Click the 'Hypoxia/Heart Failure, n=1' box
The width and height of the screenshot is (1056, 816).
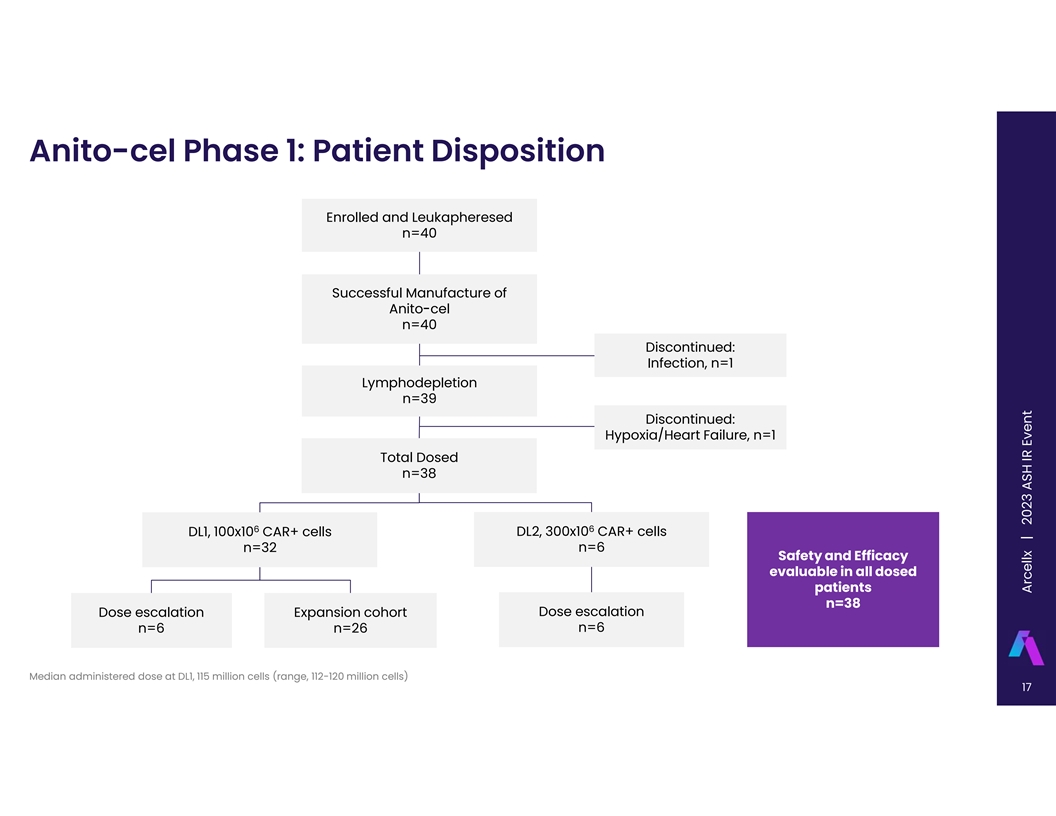[690, 427]
